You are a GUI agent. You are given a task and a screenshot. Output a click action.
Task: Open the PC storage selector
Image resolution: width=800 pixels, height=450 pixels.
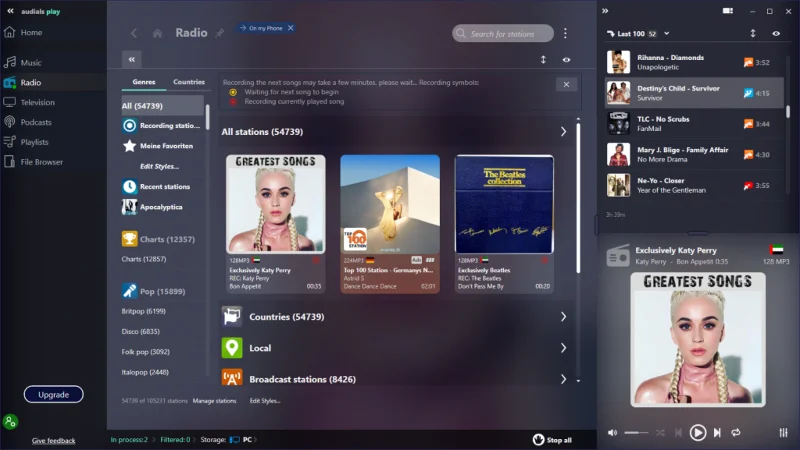coord(244,440)
